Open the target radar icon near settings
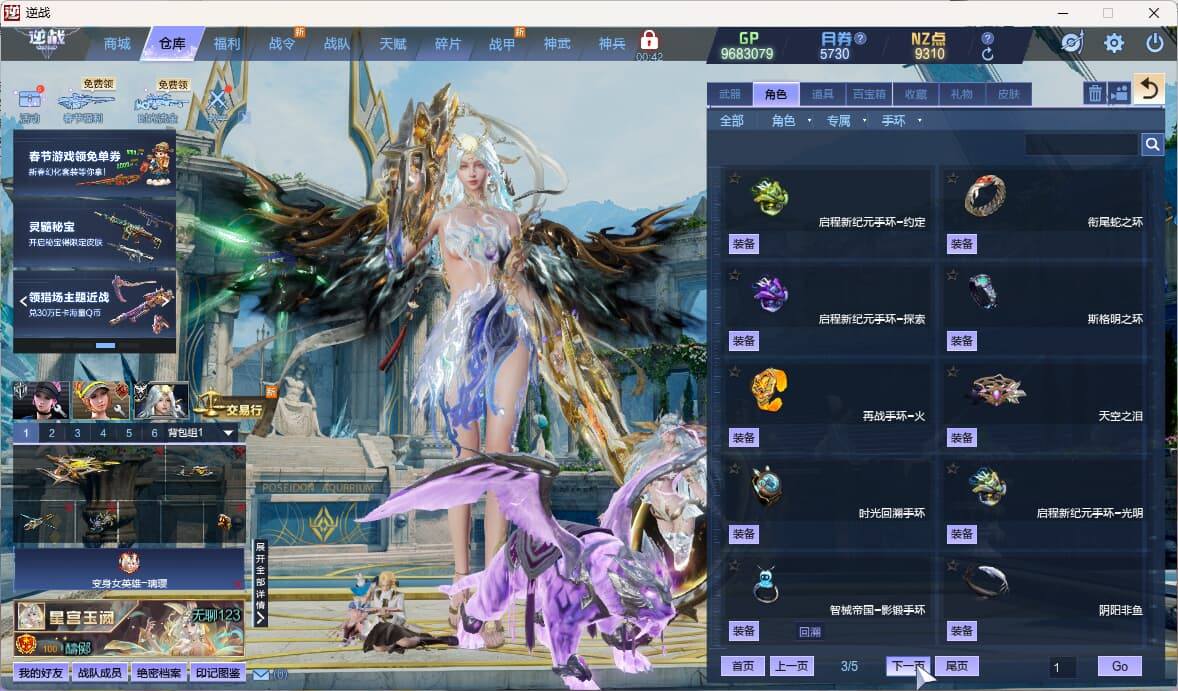Viewport: 1178px width, 691px height. point(1072,43)
